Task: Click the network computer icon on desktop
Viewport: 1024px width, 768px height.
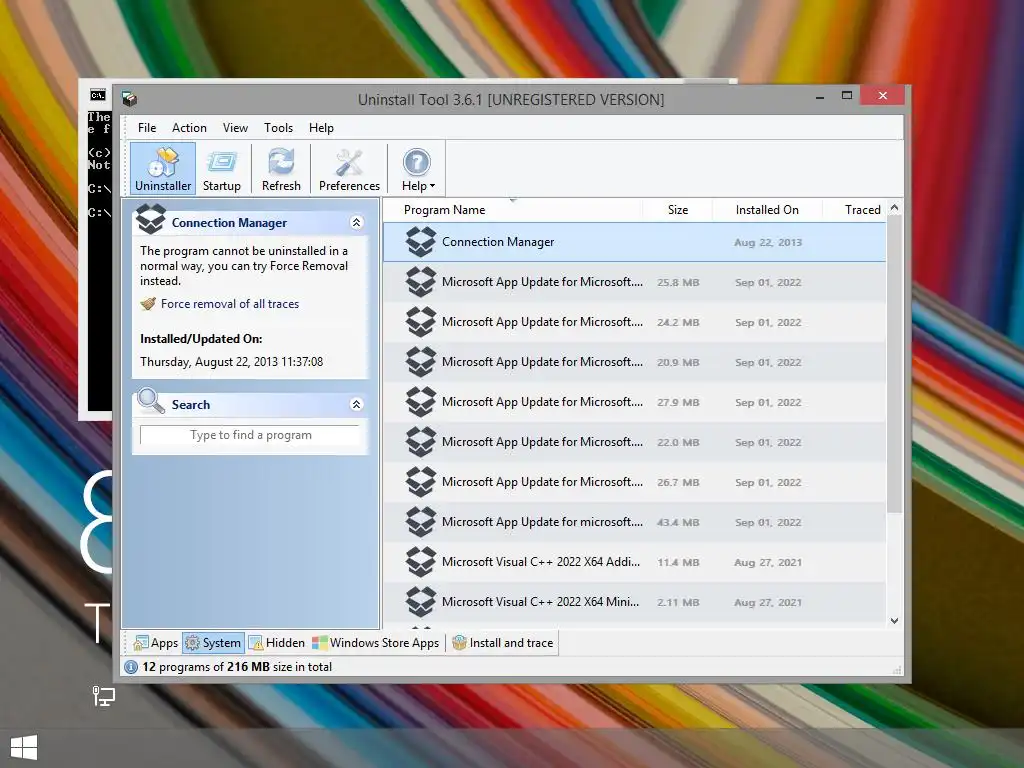Action: [x=103, y=696]
